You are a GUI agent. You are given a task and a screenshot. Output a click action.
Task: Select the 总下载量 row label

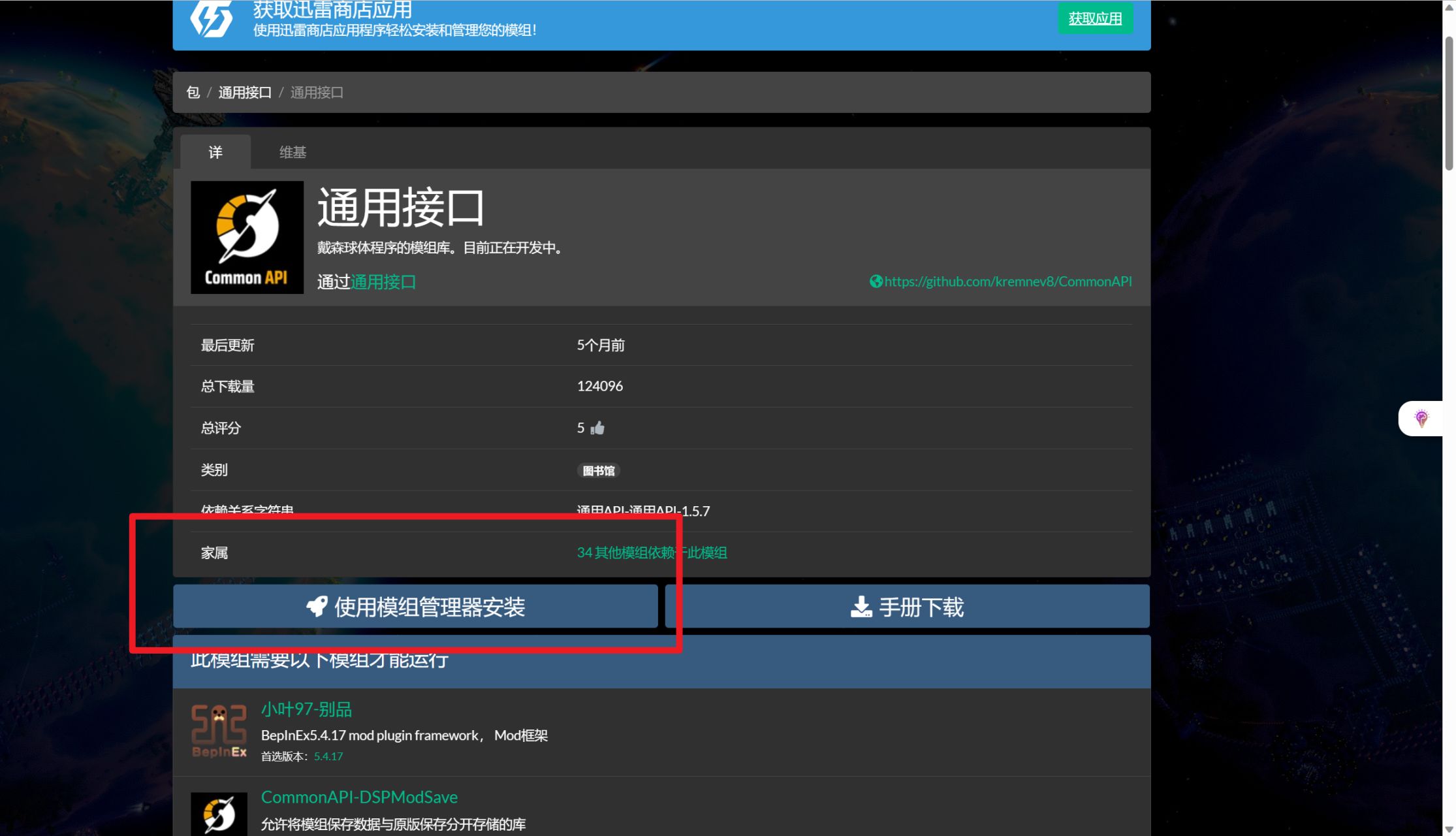pyautogui.click(x=227, y=386)
